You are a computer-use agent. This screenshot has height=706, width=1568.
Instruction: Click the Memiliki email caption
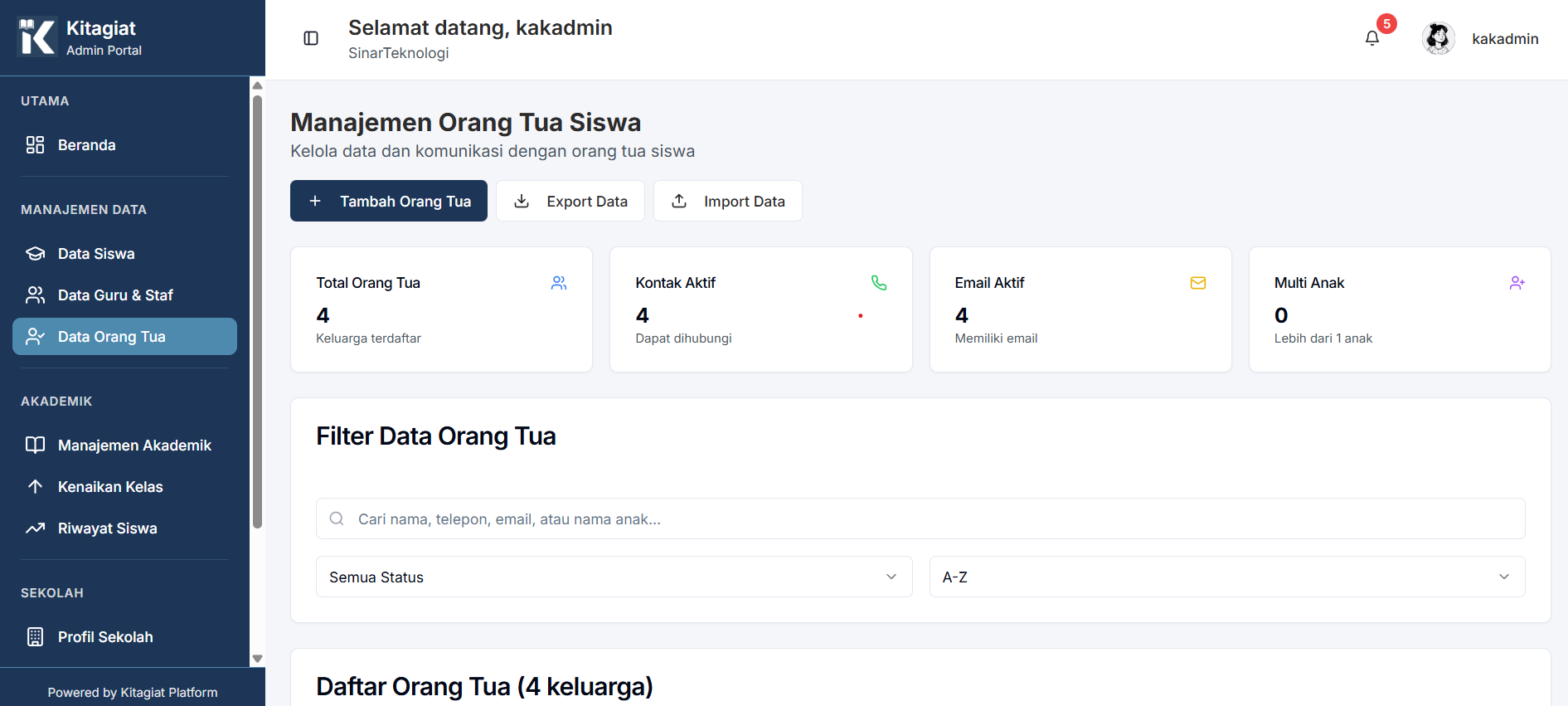[x=996, y=338]
